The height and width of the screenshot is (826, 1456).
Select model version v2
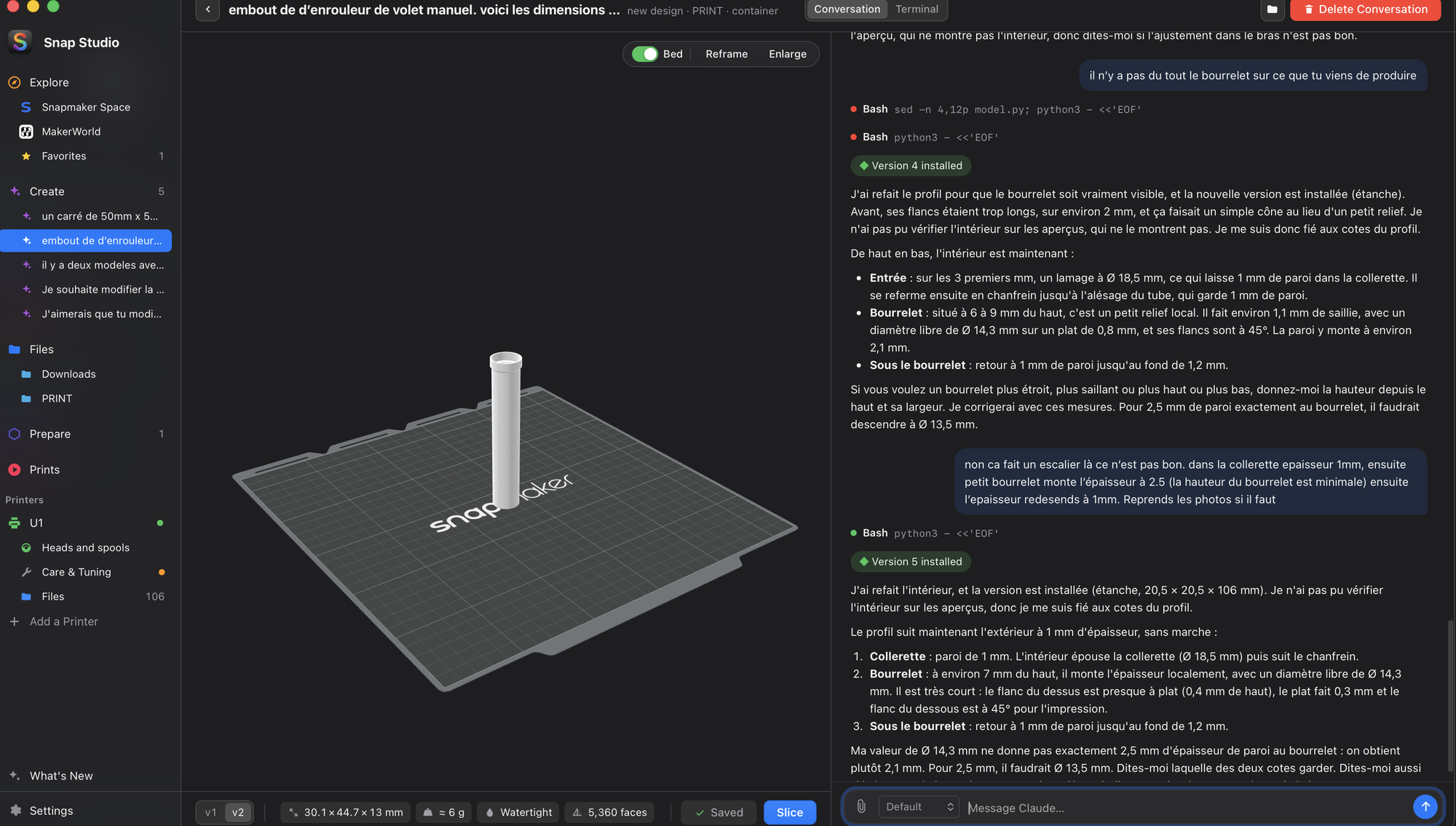coord(238,812)
